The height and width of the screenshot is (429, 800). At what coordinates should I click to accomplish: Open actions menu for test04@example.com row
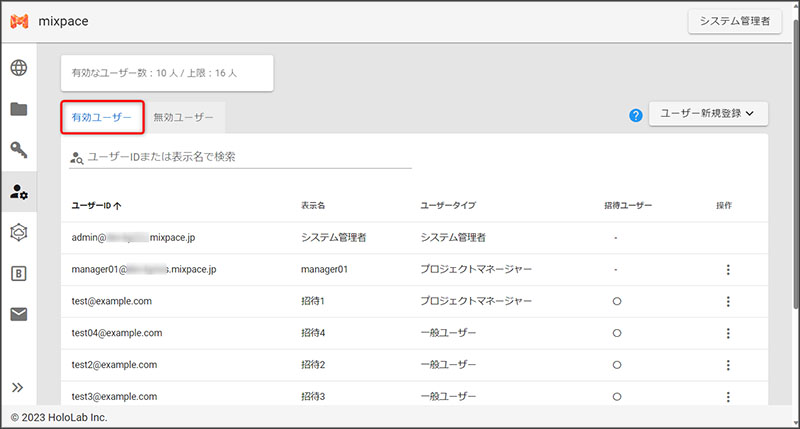click(x=728, y=333)
